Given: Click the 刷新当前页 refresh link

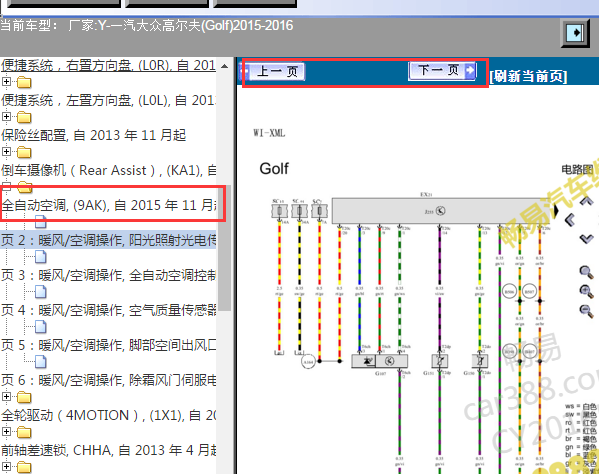Looking at the screenshot, I should pyautogui.click(x=528, y=76).
